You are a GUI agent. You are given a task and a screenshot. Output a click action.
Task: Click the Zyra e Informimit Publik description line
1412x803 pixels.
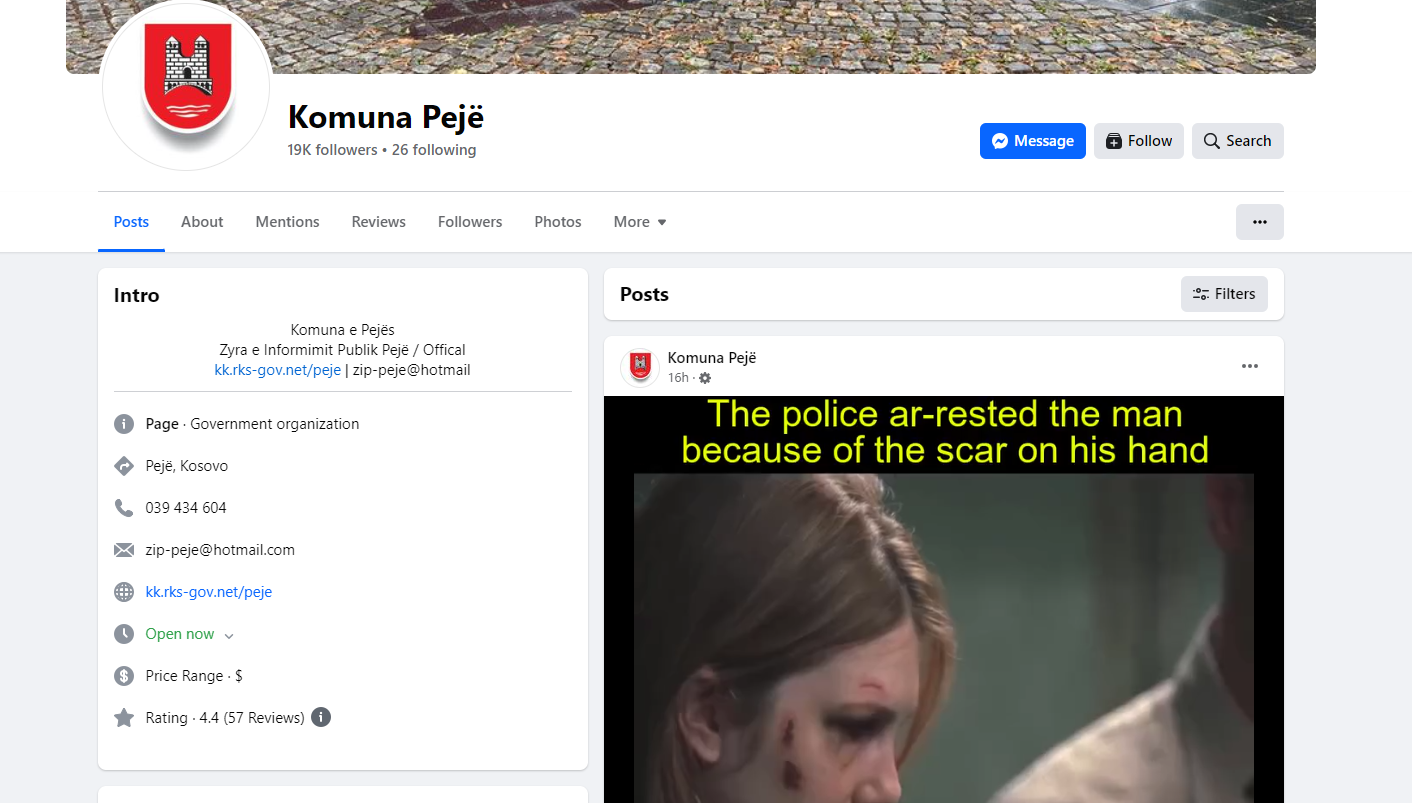pyautogui.click(x=343, y=350)
